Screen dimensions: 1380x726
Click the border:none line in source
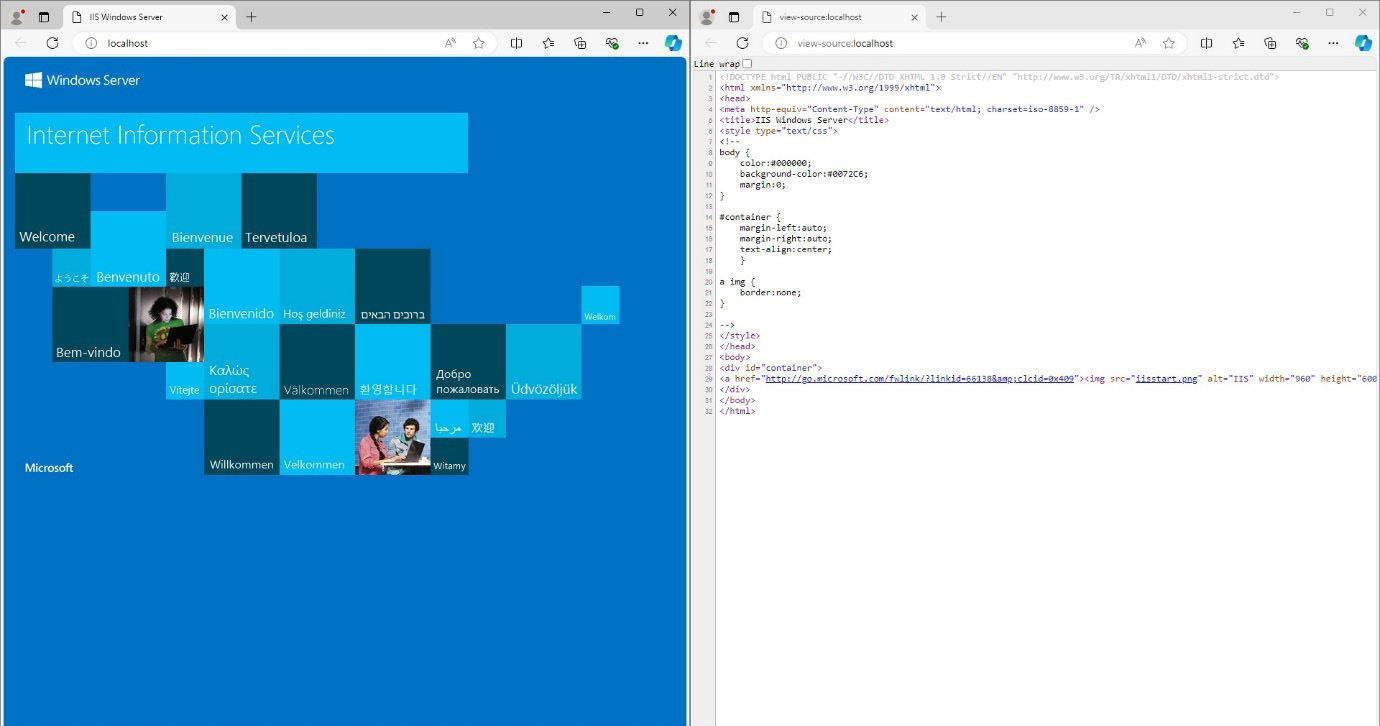[x=770, y=293]
